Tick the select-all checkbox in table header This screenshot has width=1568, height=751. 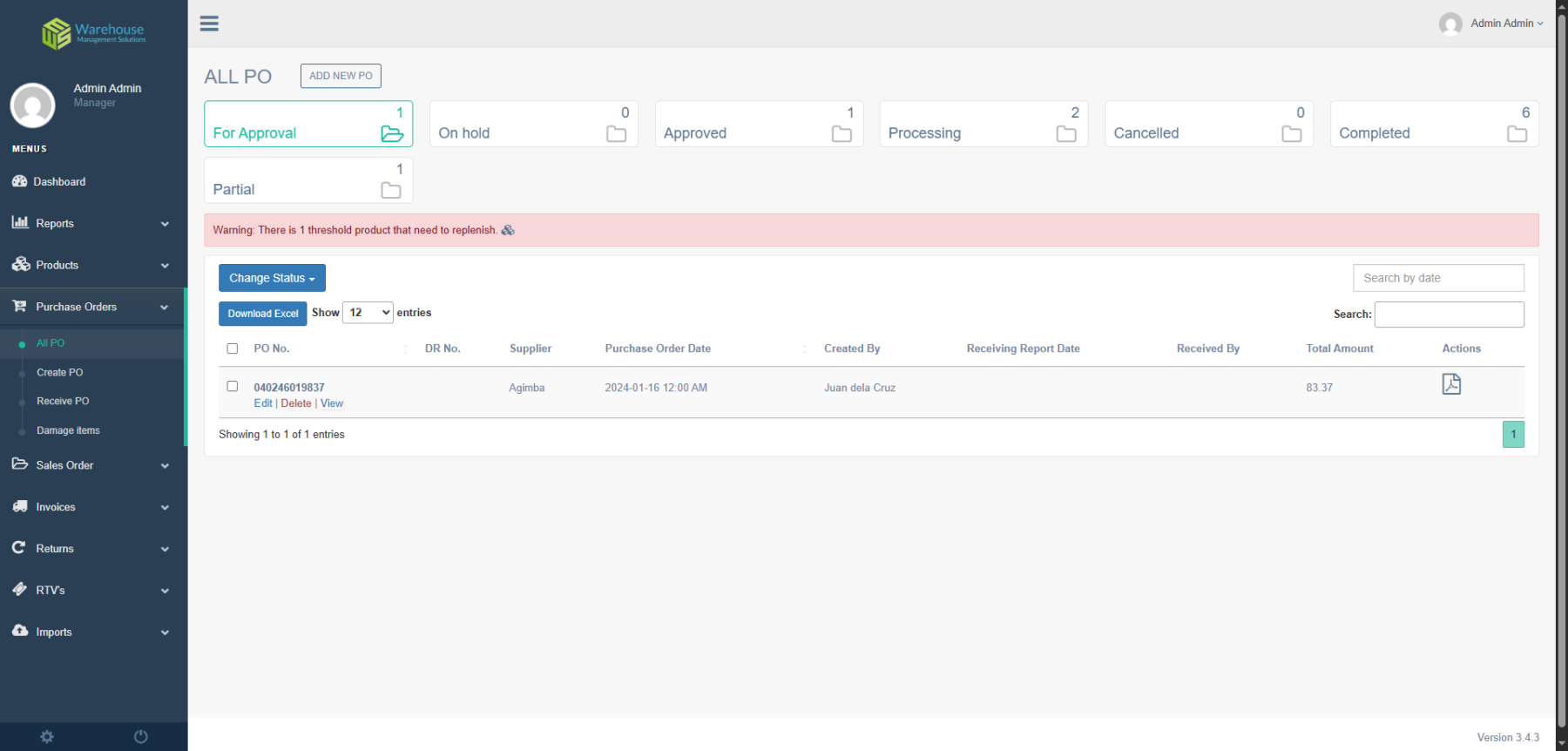(233, 348)
